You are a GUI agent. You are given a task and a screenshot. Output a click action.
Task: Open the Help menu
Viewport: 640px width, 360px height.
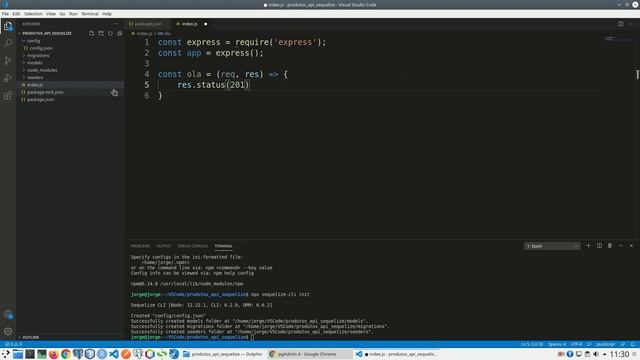tap(107, 14)
